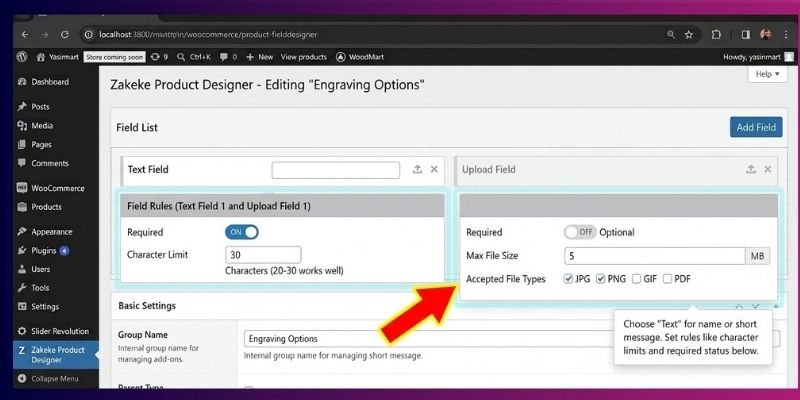Viewport: 800px width, 400px height.
Task: Visit the Yasinmart site from admin bar
Action: pos(58,57)
